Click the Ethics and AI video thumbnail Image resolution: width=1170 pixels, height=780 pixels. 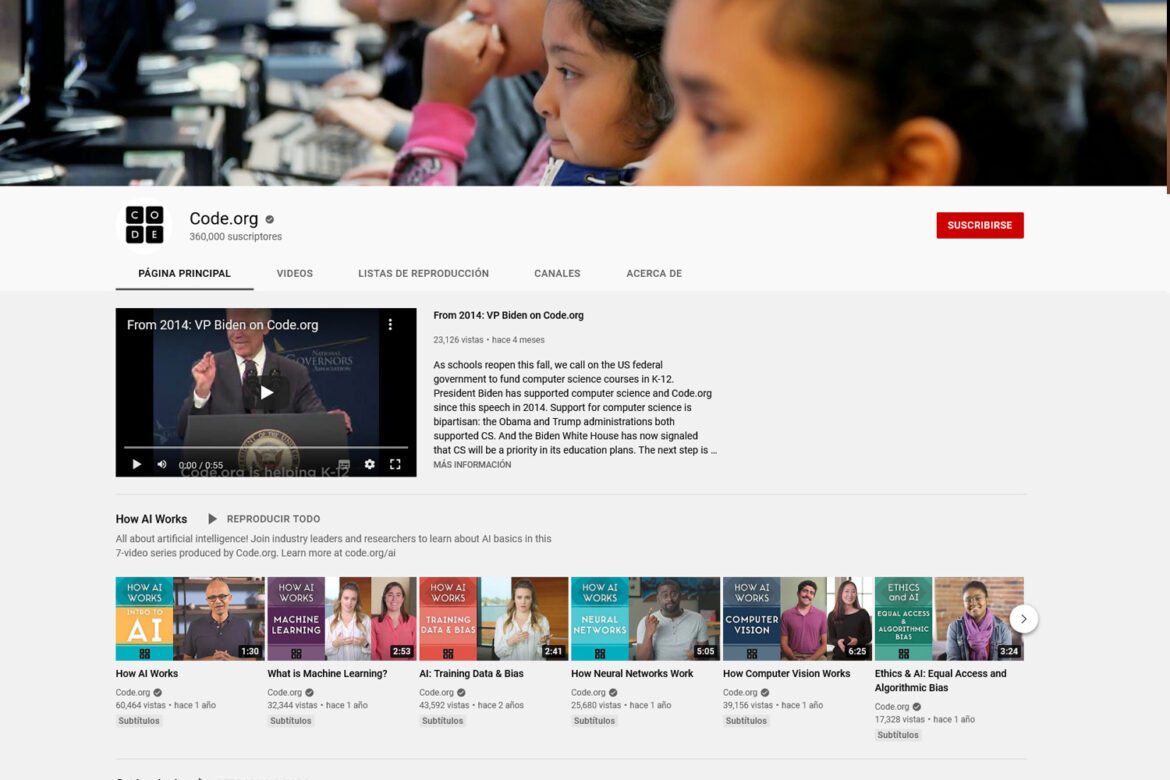pos(948,618)
